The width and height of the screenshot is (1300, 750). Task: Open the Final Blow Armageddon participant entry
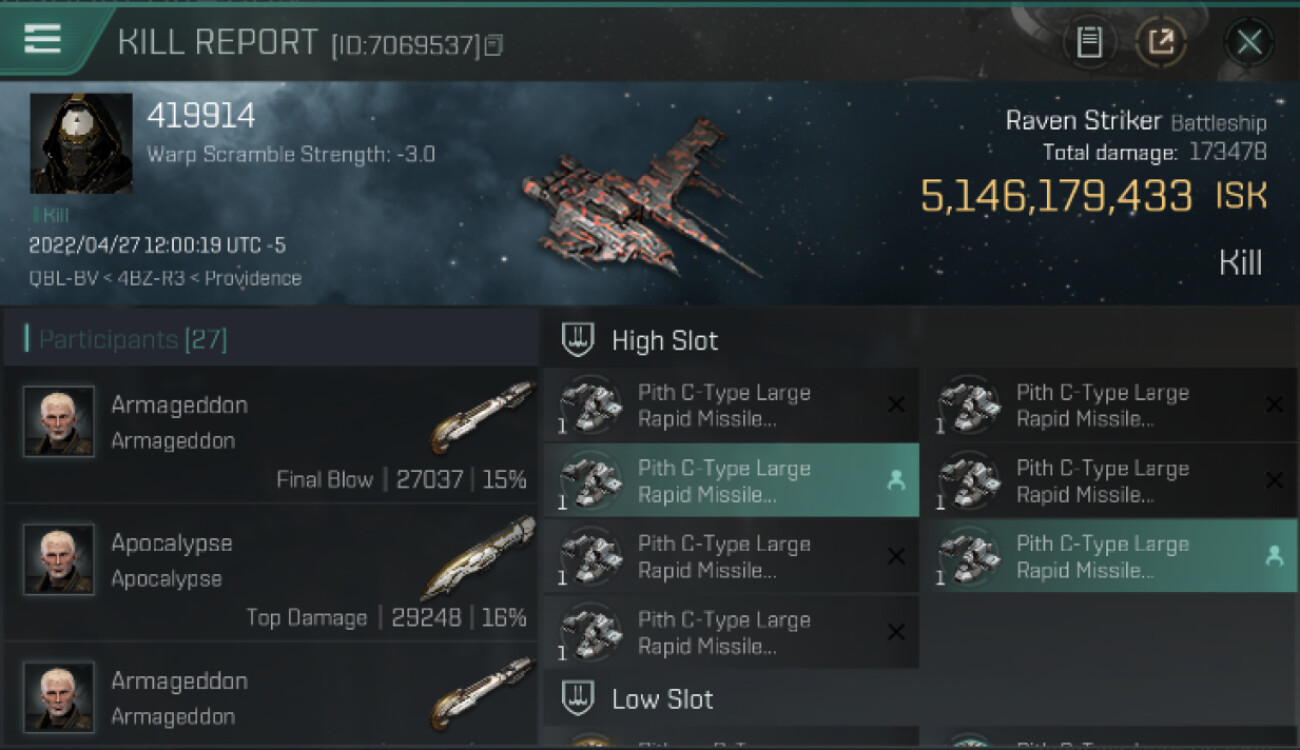point(270,435)
